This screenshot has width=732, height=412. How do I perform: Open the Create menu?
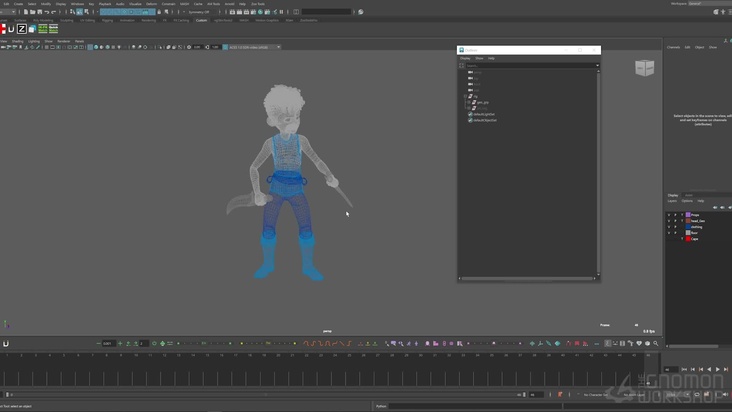point(18,4)
